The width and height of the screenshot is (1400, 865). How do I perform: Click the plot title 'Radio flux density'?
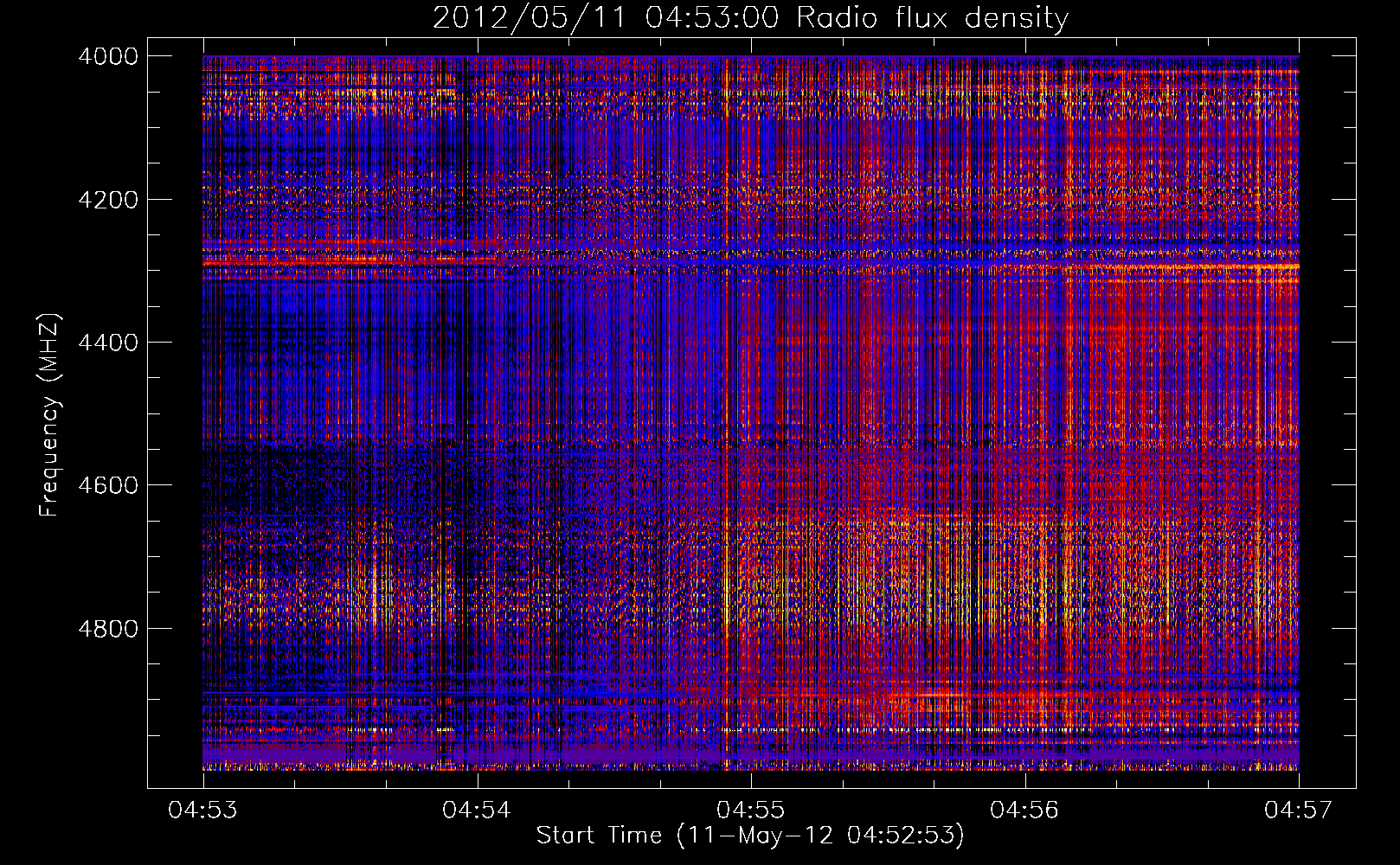tap(932, 17)
